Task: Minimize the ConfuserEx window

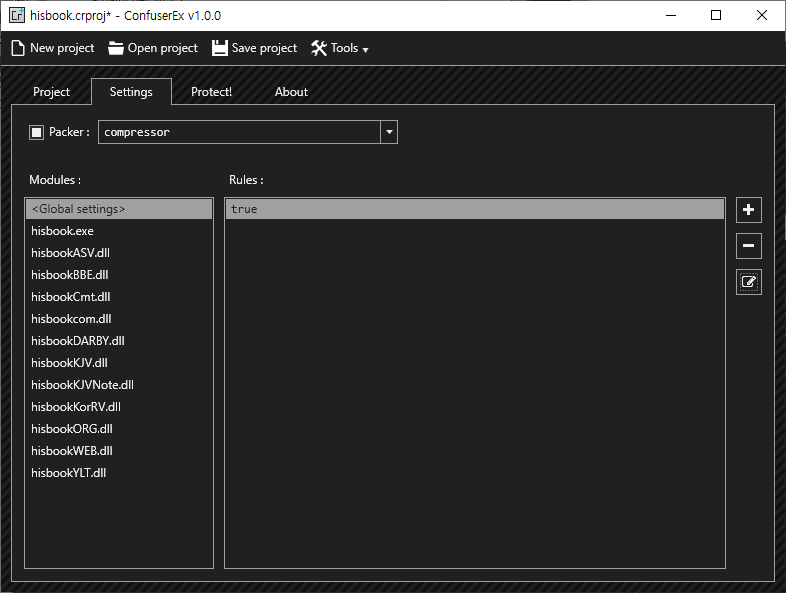Action: [x=671, y=16]
